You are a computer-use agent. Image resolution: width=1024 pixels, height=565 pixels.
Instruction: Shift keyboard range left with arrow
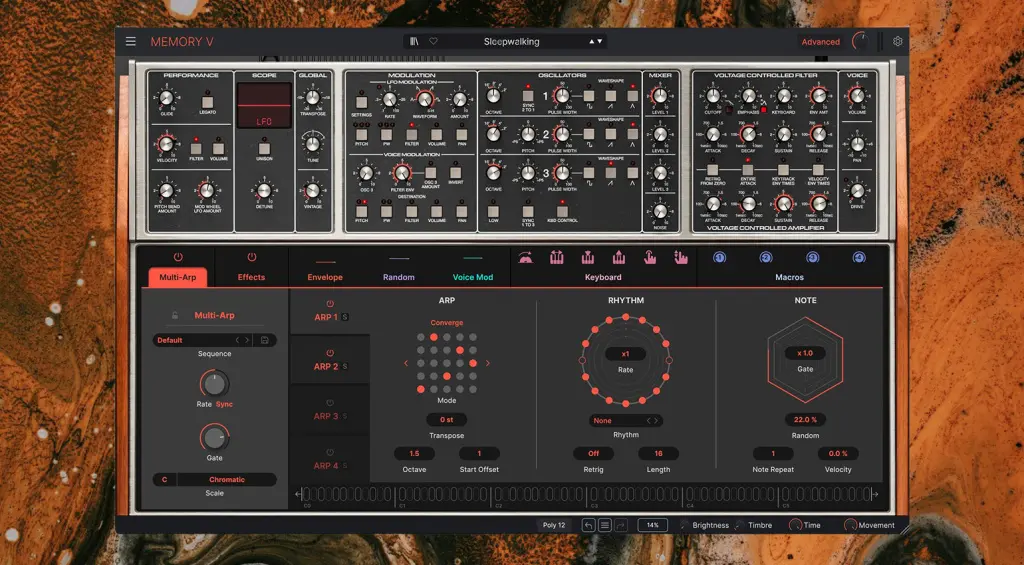point(298,494)
